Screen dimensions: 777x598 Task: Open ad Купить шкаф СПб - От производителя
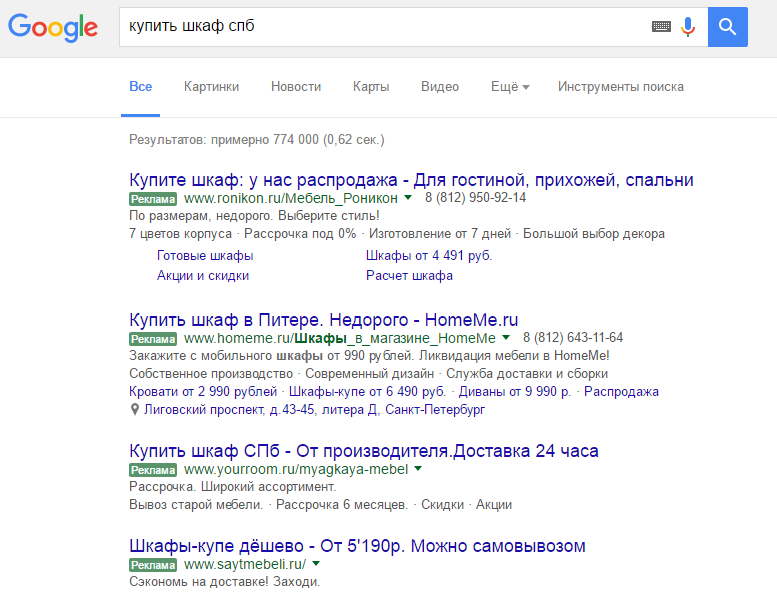[364, 451]
